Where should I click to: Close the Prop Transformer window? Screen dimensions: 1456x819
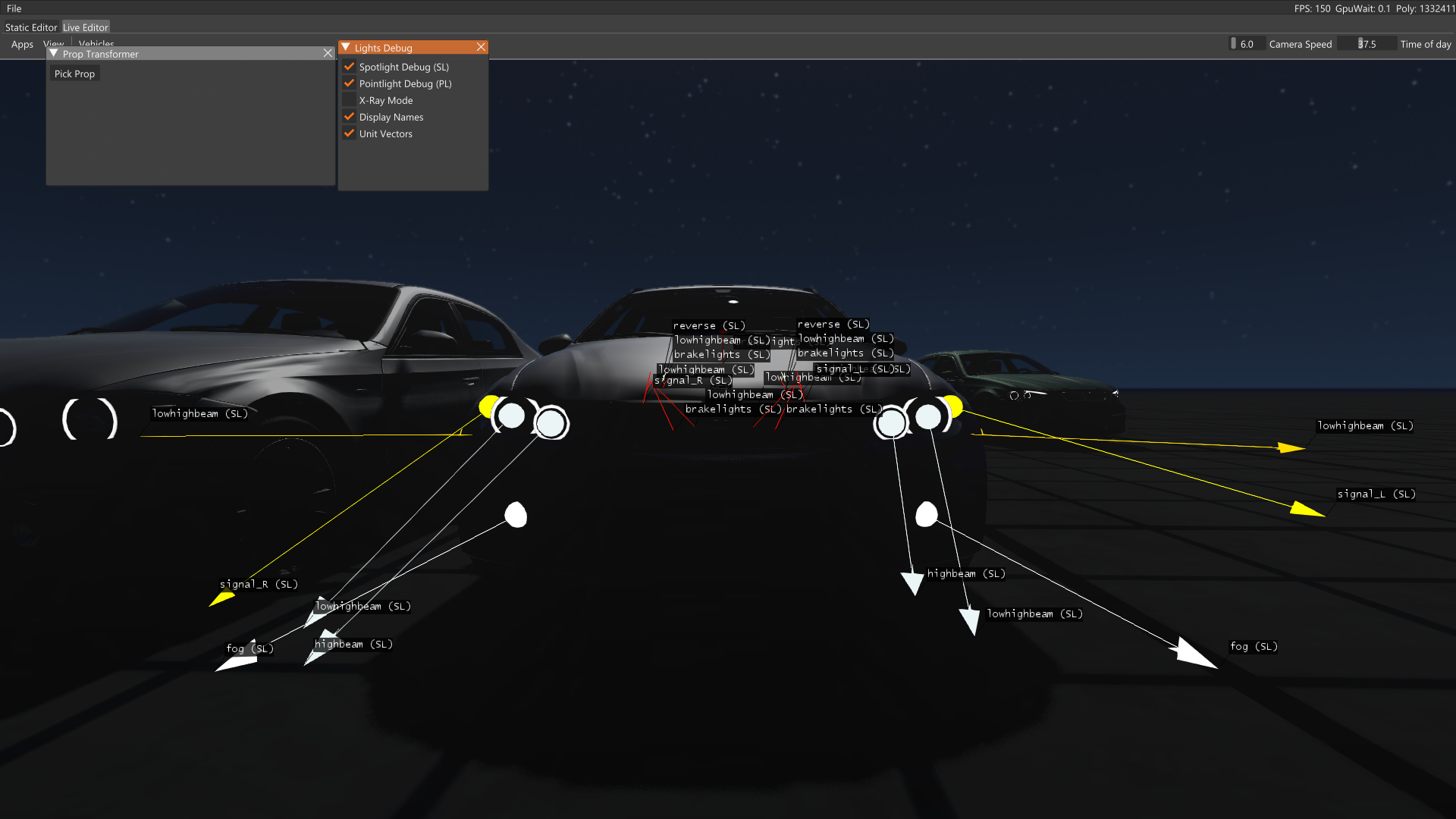pos(328,54)
